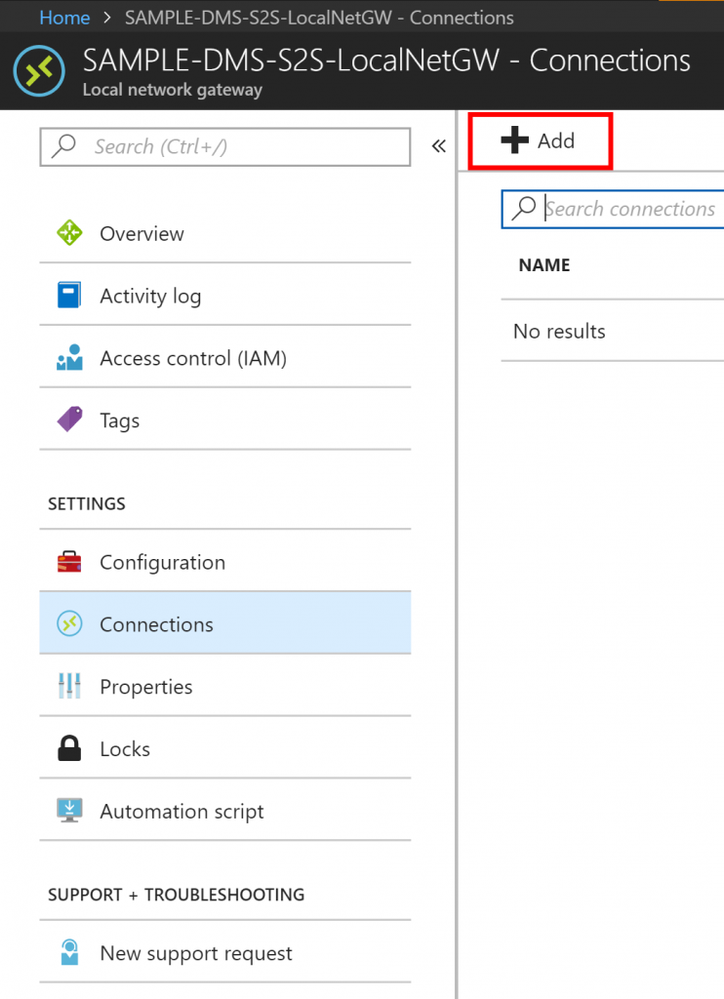Click the SETTINGS section heading

click(x=87, y=504)
